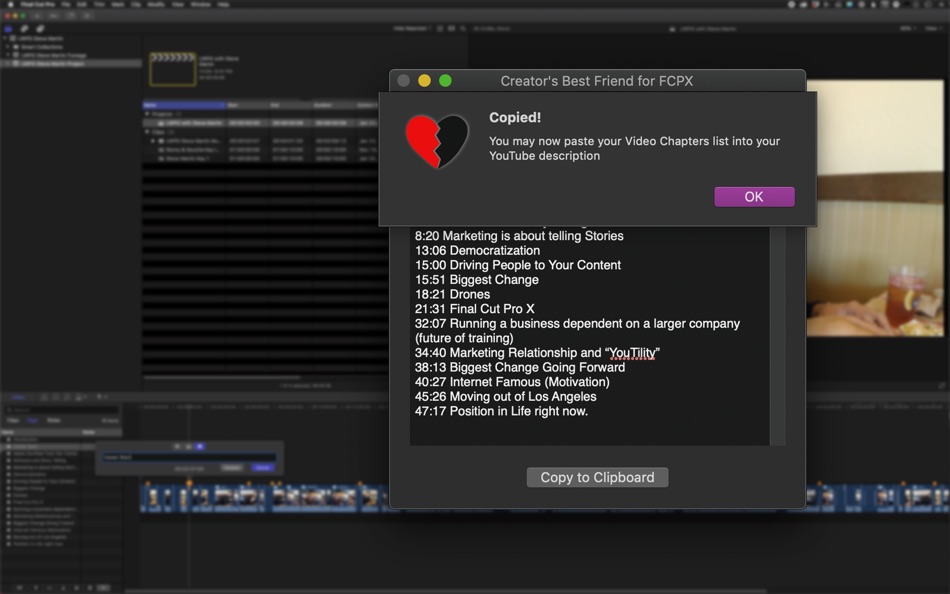
Task: Click the Name column header in browser
Action: [x=184, y=105]
